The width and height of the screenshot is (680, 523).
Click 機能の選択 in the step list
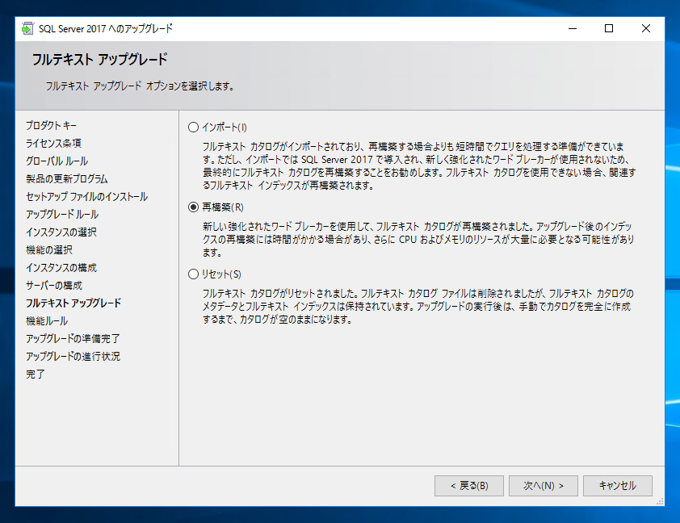click(x=49, y=250)
